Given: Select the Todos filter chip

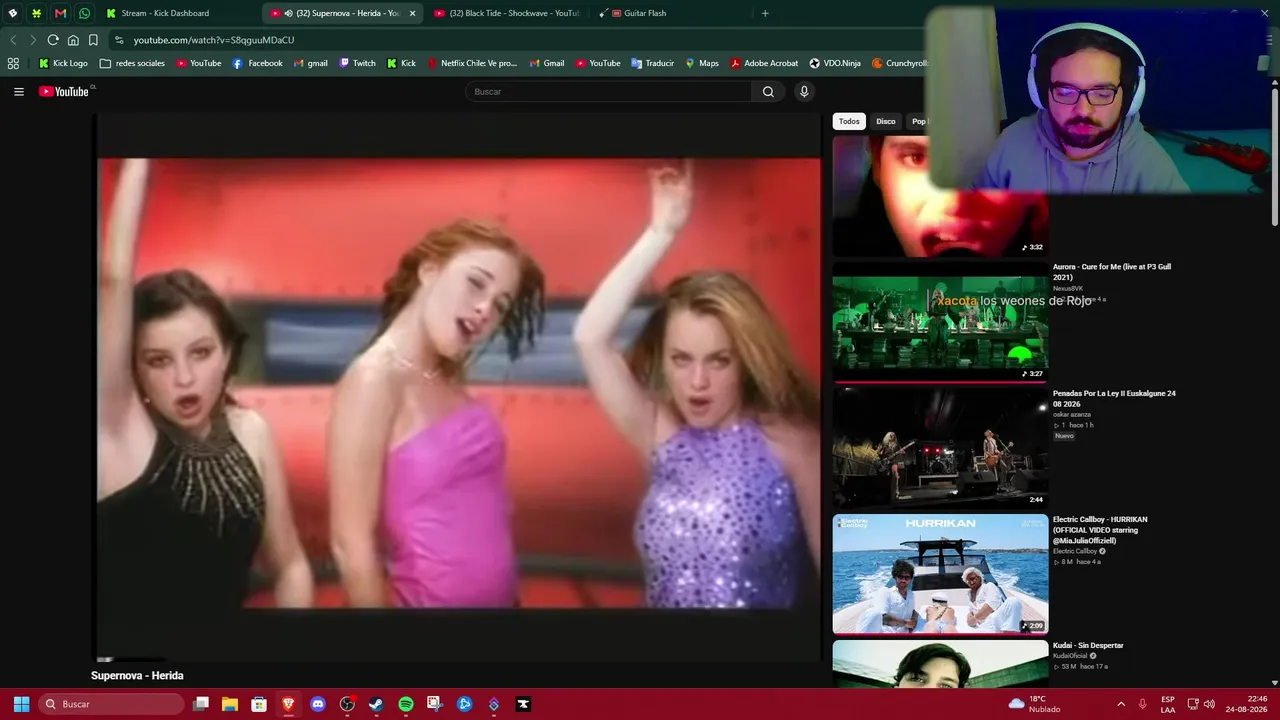Looking at the screenshot, I should 849,121.
